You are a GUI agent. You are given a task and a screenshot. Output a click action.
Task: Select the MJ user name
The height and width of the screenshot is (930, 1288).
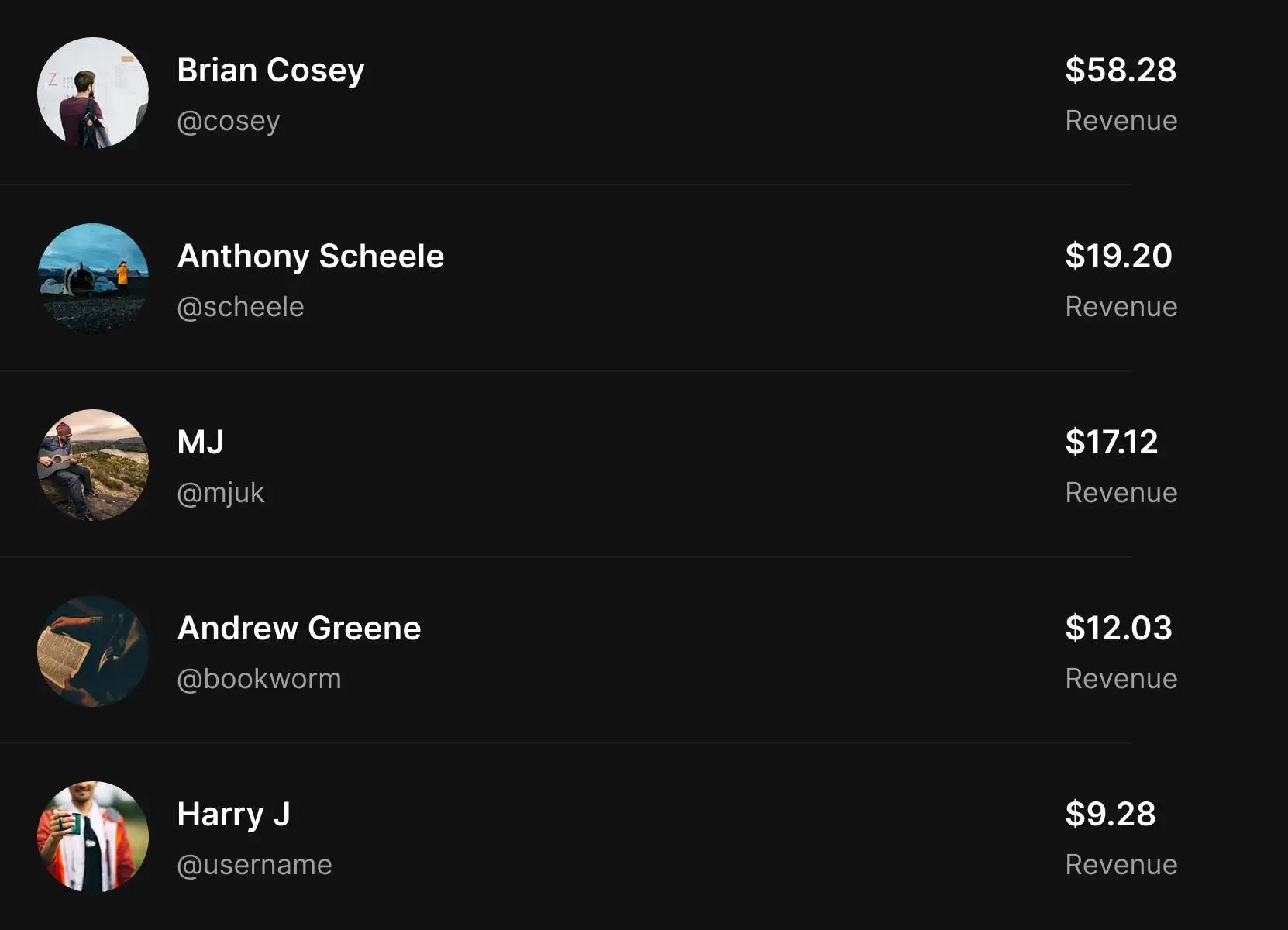click(200, 443)
